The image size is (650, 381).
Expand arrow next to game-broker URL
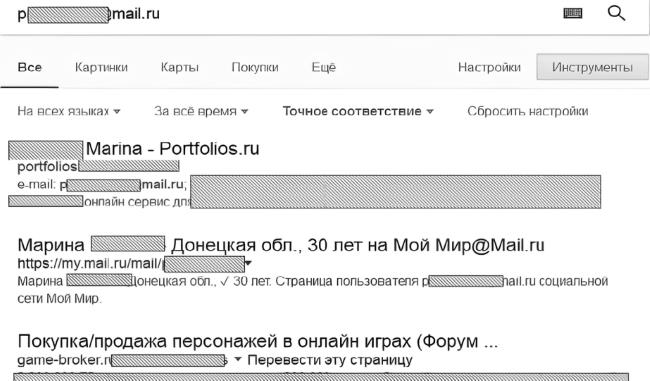pyautogui.click(x=238, y=359)
